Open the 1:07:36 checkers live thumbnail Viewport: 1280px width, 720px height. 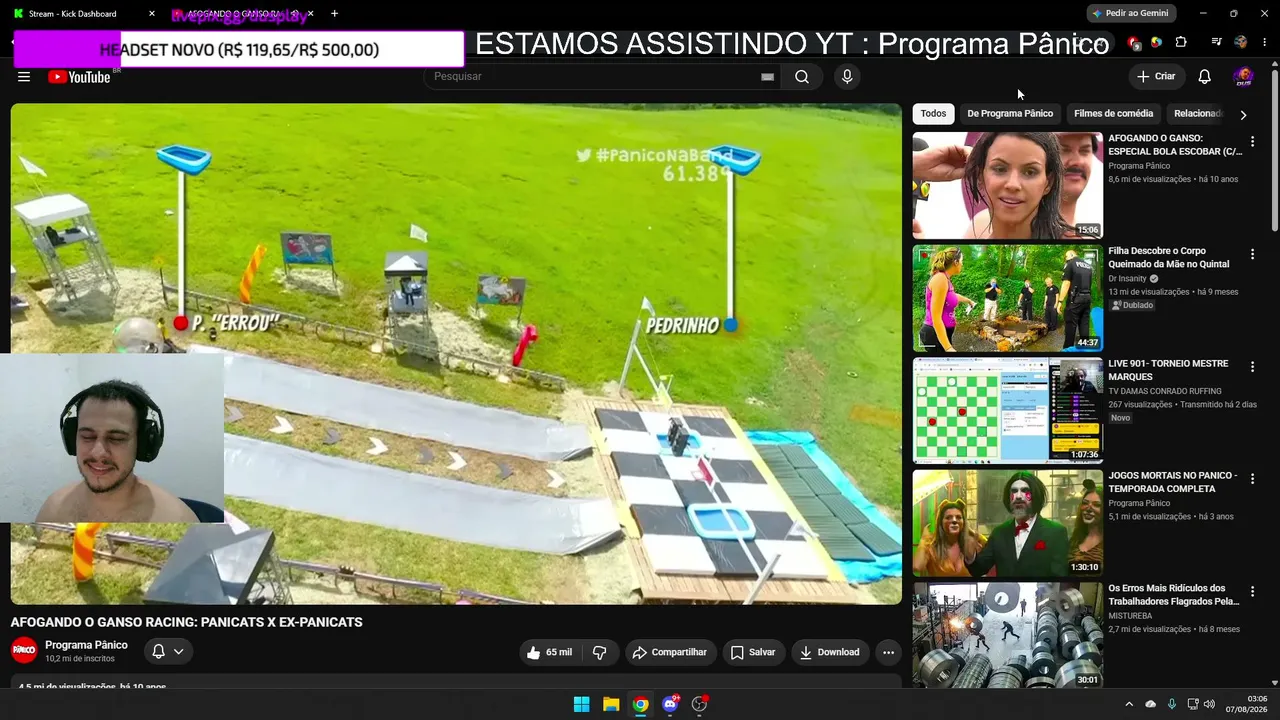click(1008, 411)
